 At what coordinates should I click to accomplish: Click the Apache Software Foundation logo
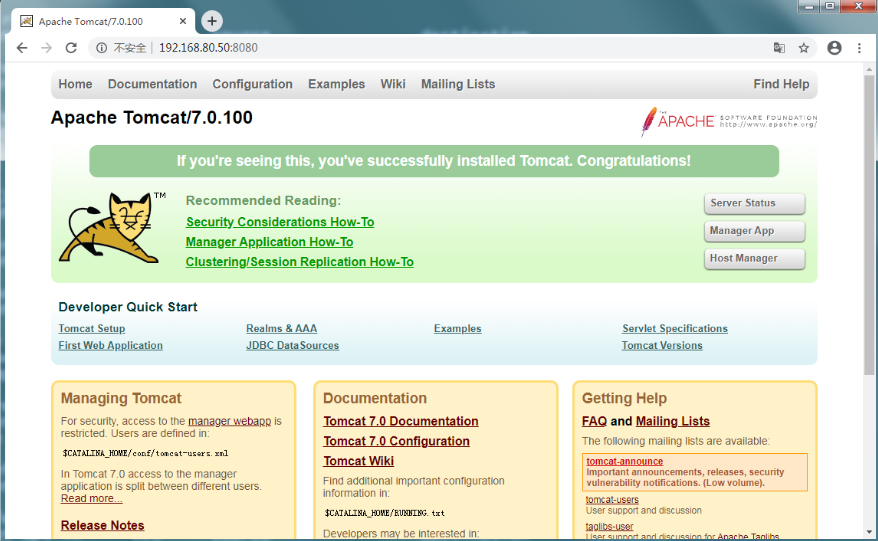729,121
